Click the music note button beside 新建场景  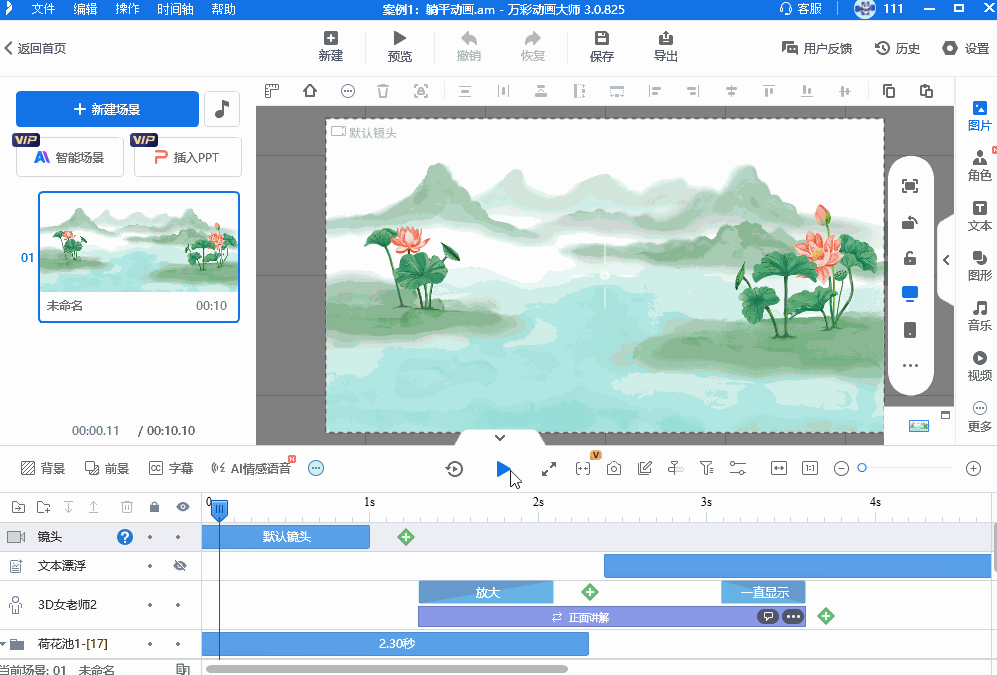click(221, 109)
